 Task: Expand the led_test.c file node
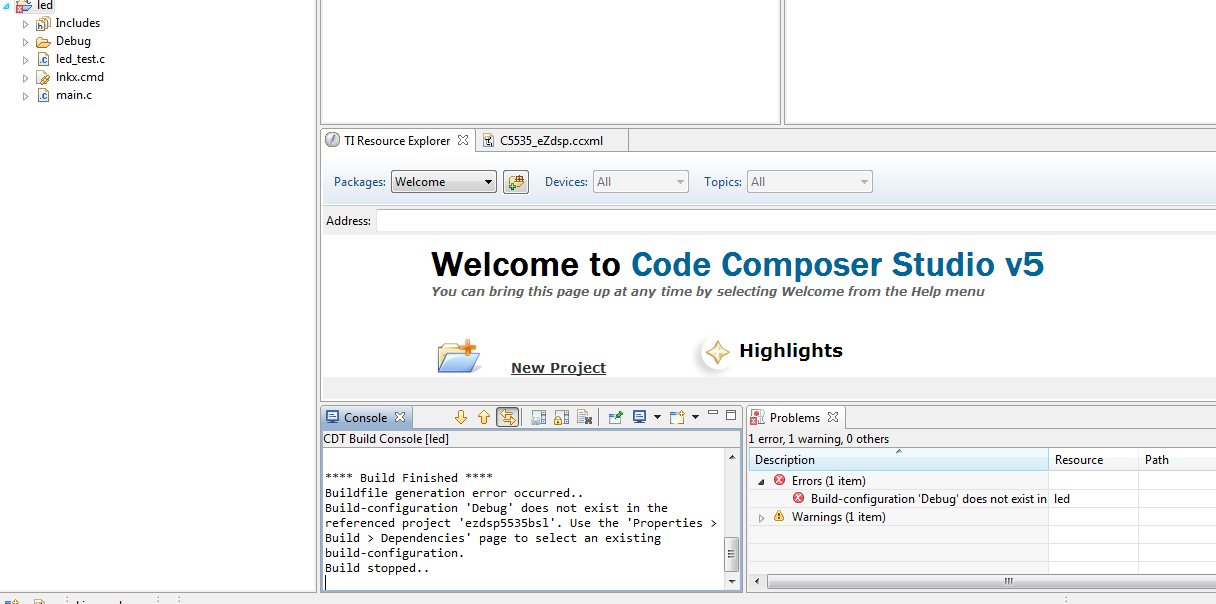click(x=26, y=59)
